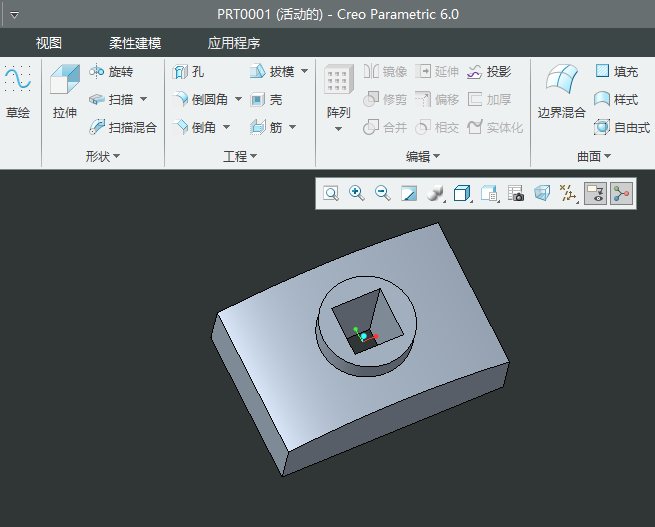Open the Swept Blend (扫描混合) tool
The height and width of the screenshot is (527, 655).
[x=123, y=127]
